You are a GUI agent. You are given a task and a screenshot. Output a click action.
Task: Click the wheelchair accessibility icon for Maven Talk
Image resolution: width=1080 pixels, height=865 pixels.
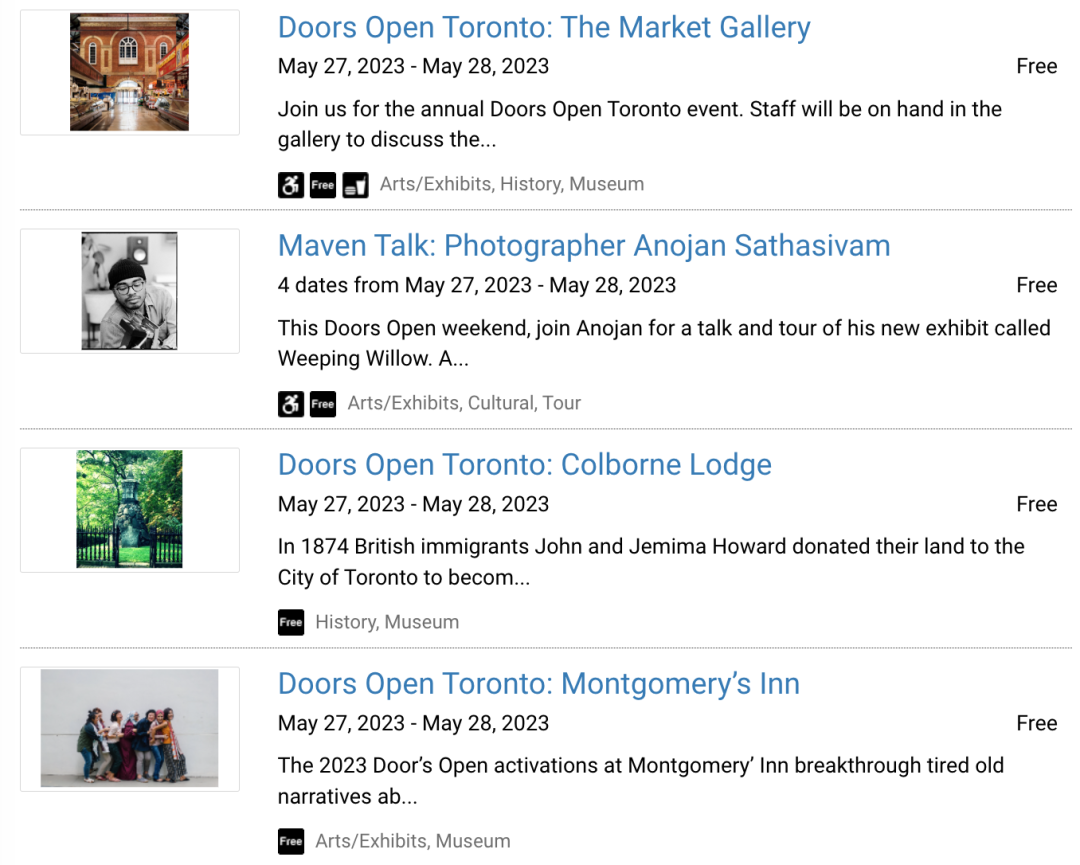[291, 404]
